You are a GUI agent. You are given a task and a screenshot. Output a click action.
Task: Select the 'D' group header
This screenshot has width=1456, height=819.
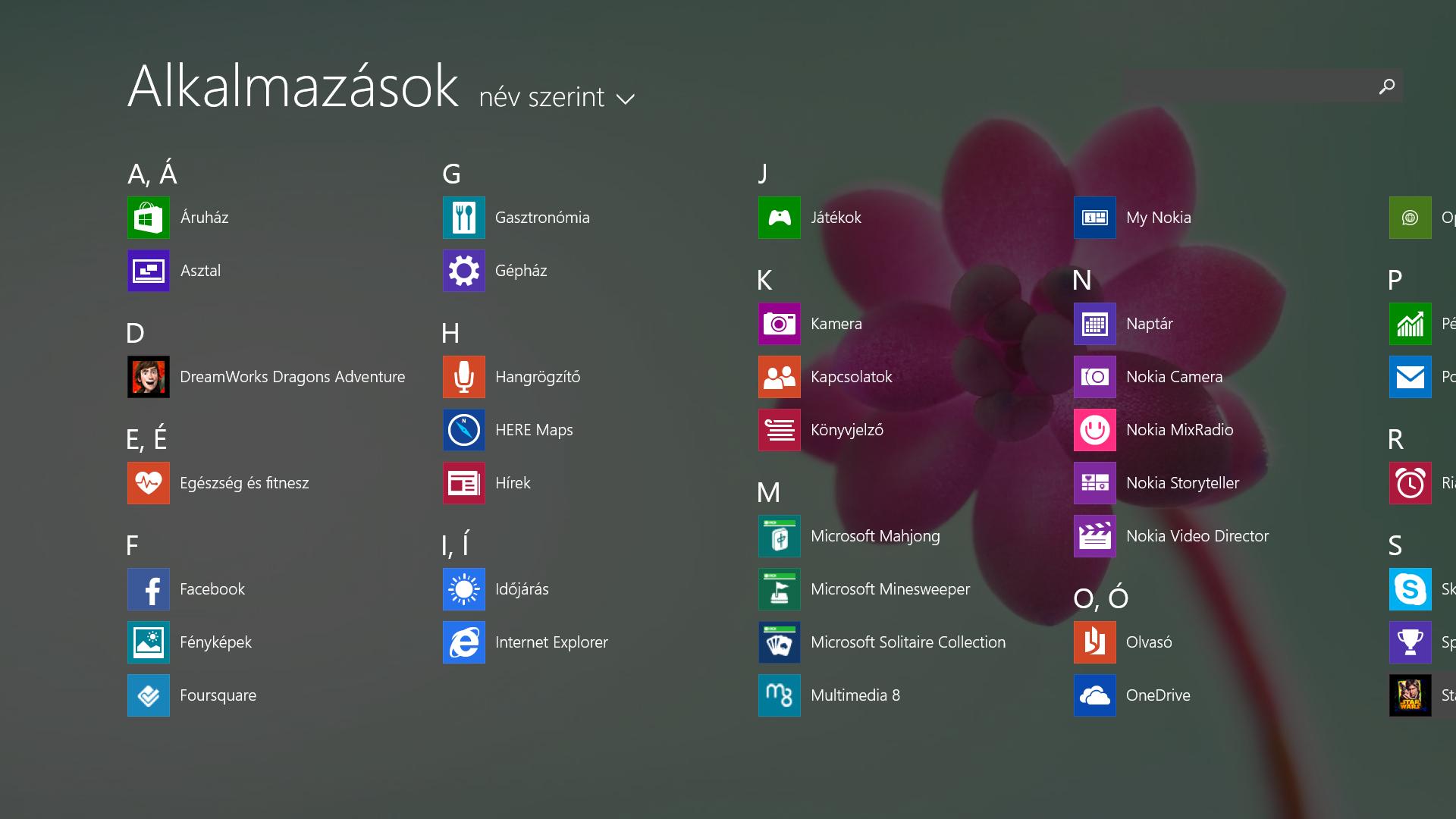tap(135, 333)
